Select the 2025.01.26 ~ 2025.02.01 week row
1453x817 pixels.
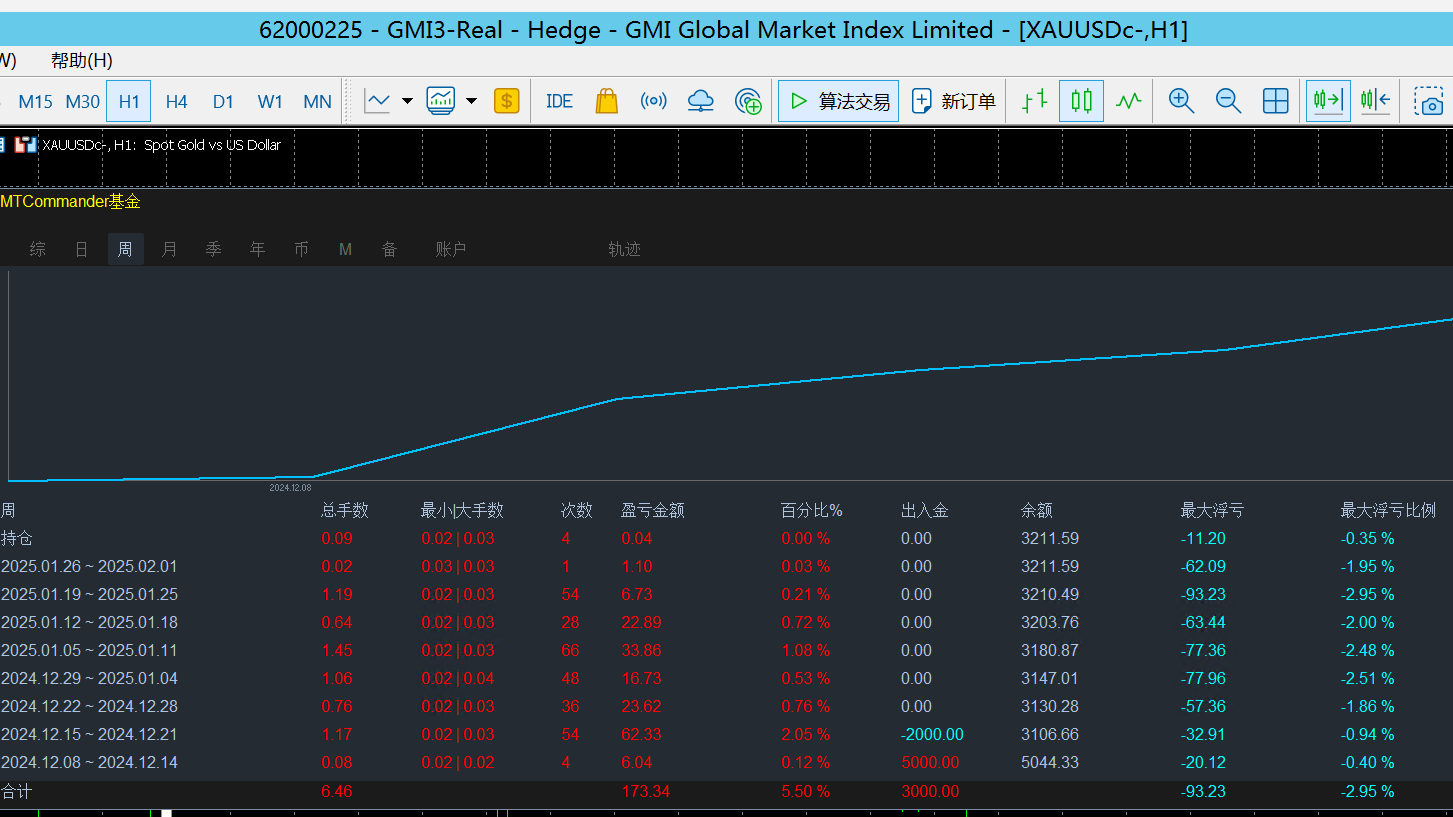(x=89, y=566)
